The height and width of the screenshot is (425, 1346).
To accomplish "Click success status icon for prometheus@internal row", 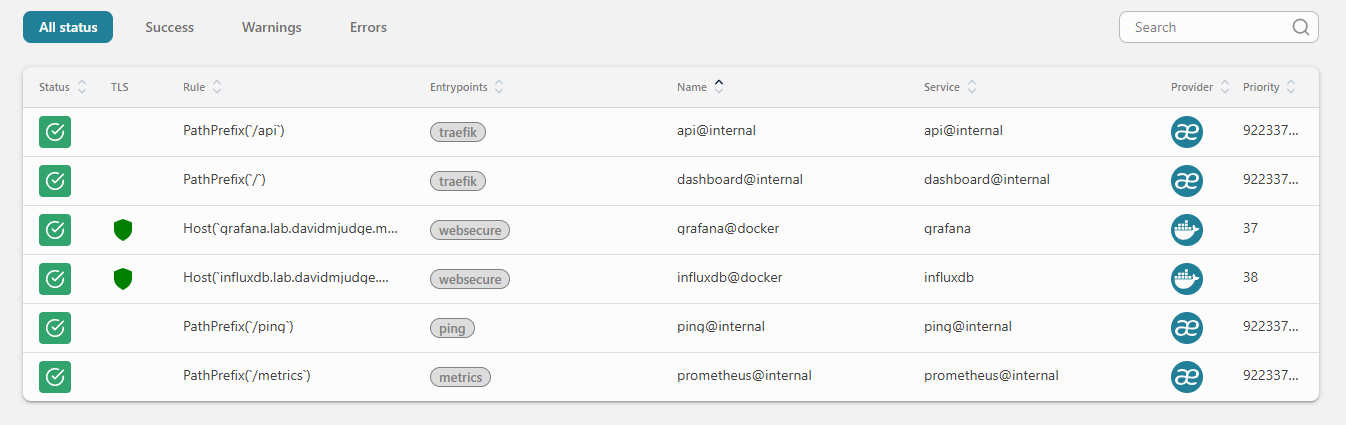I will [x=55, y=377].
